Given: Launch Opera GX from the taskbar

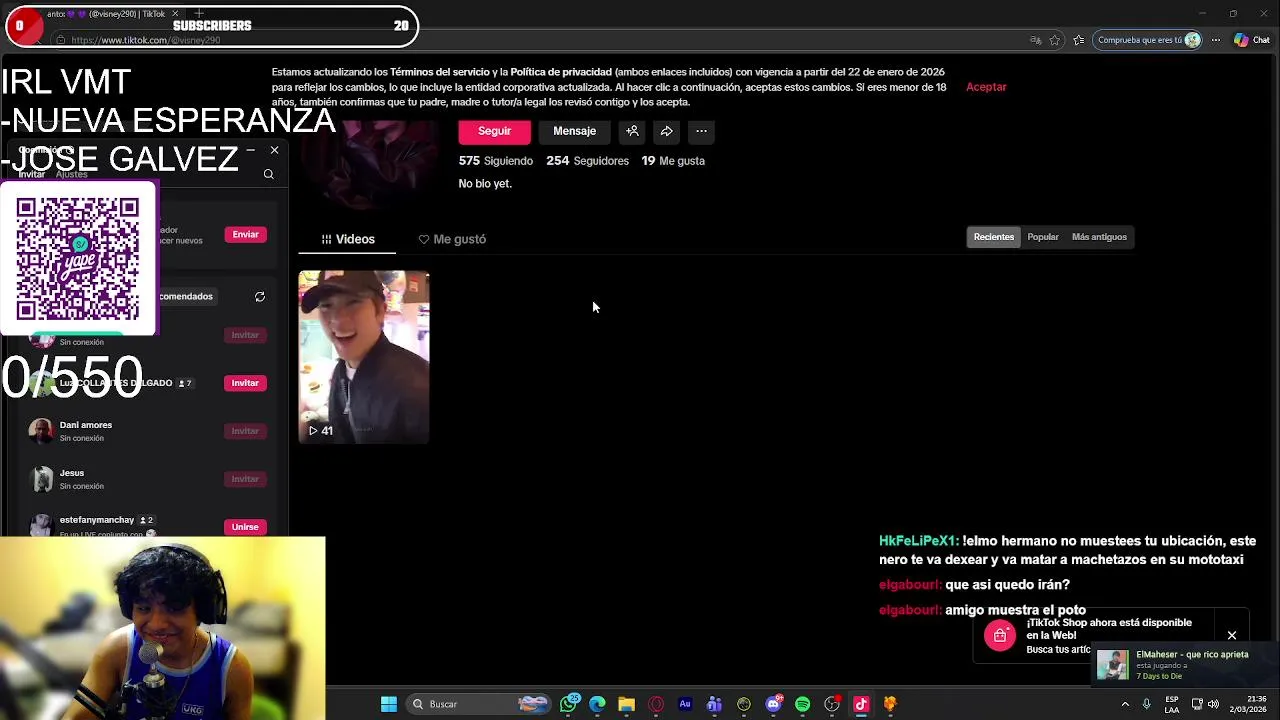Looking at the screenshot, I should click(656, 704).
